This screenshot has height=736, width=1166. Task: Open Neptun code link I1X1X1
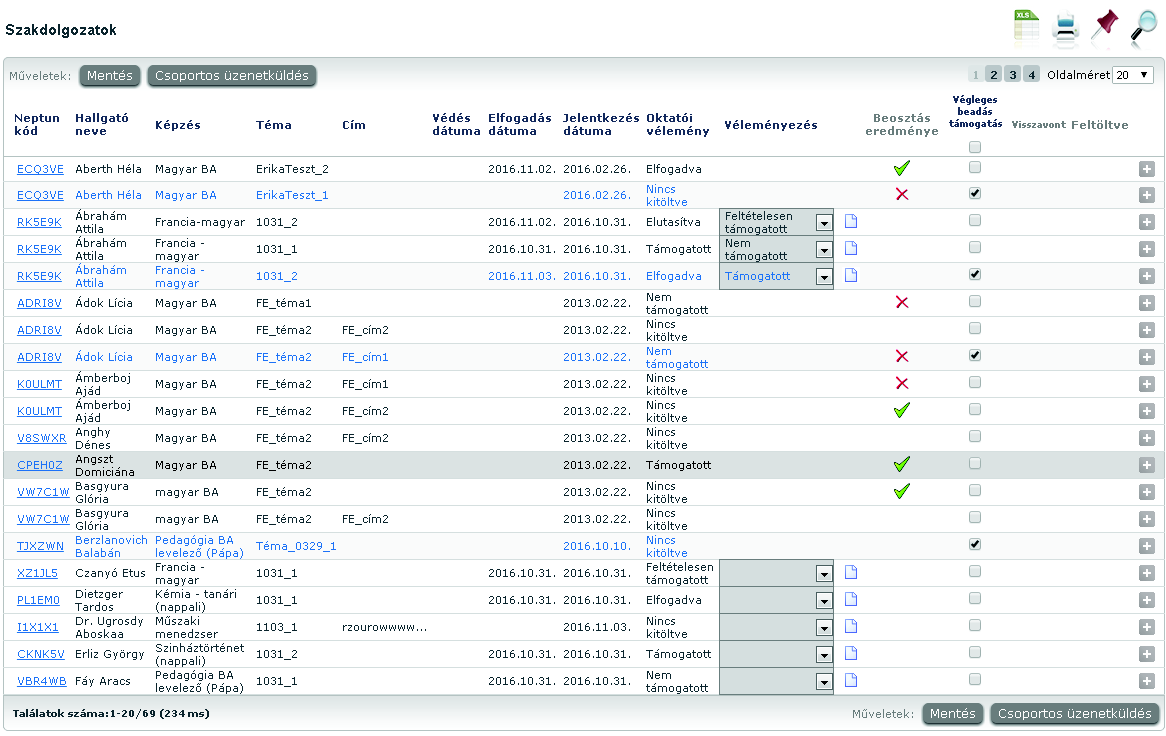[x=38, y=627]
